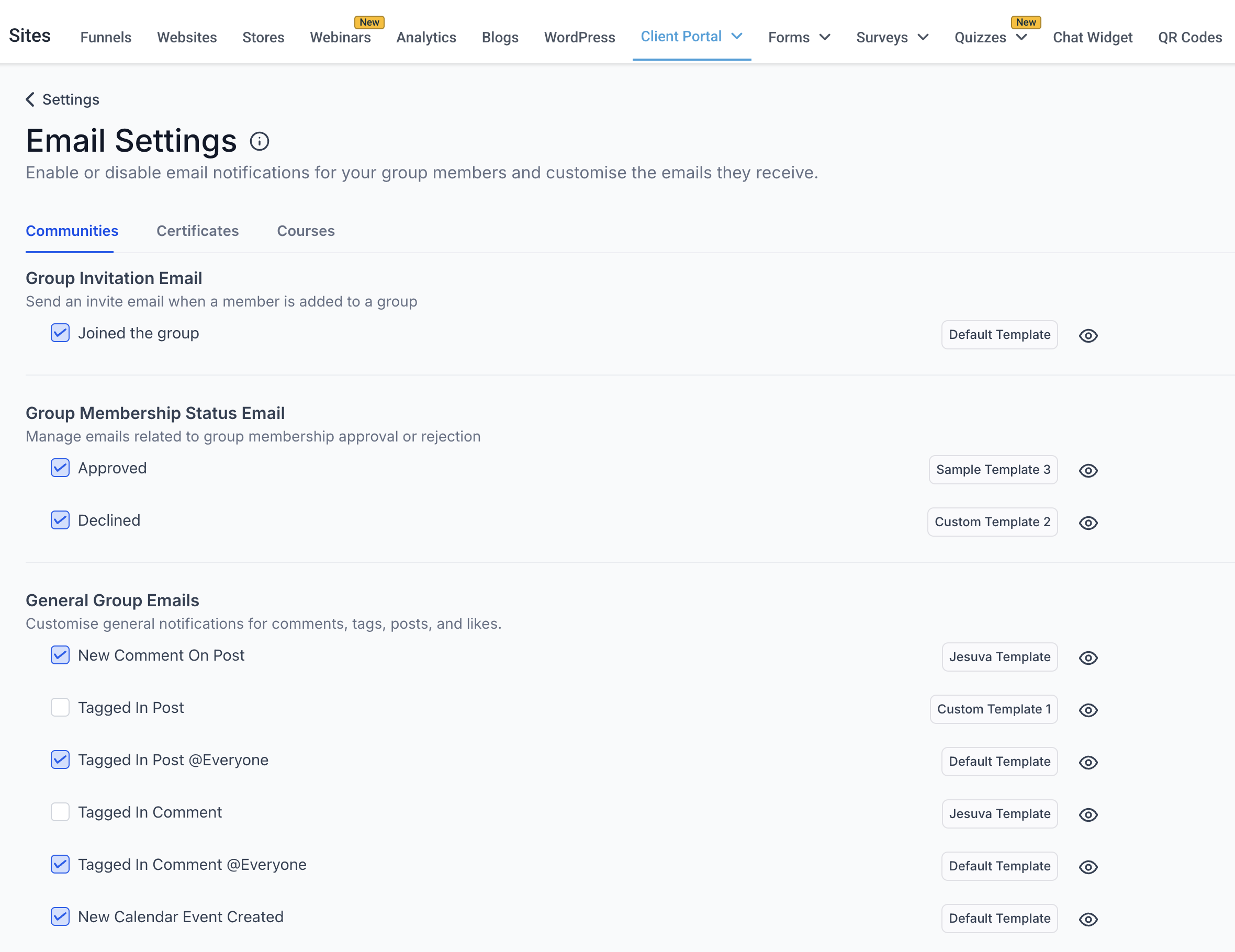Preview the Approved email template

pos(1088,470)
